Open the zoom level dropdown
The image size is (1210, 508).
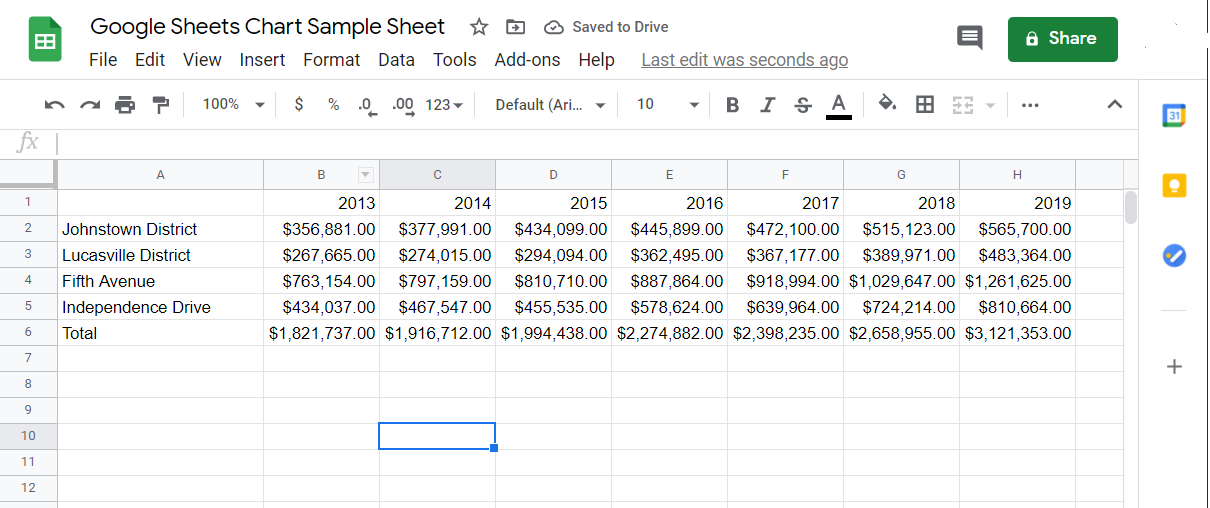pyautogui.click(x=234, y=104)
